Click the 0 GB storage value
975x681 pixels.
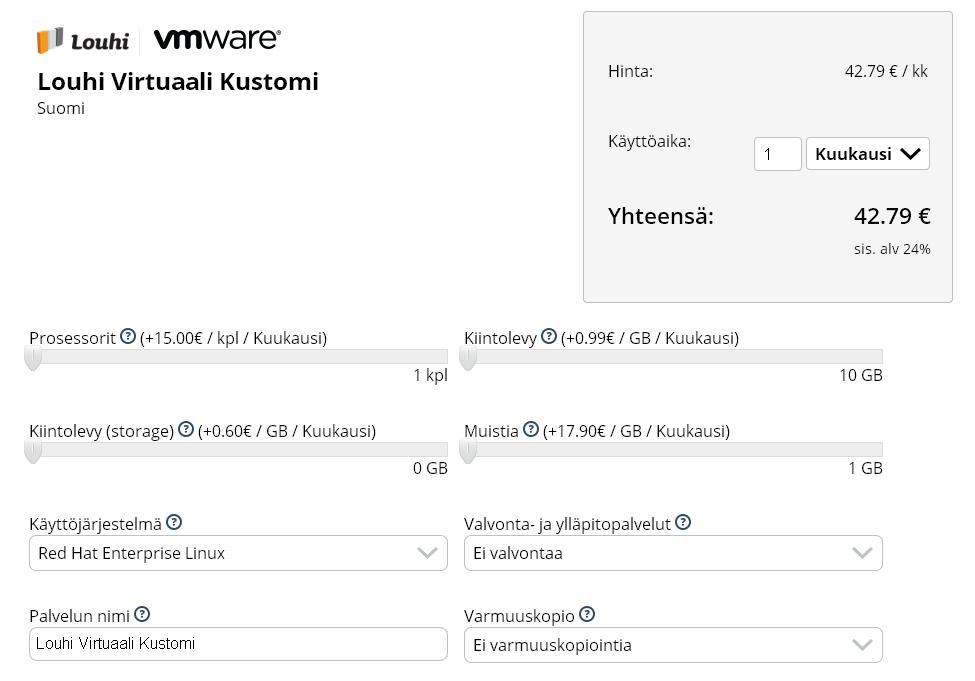tap(430, 468)
